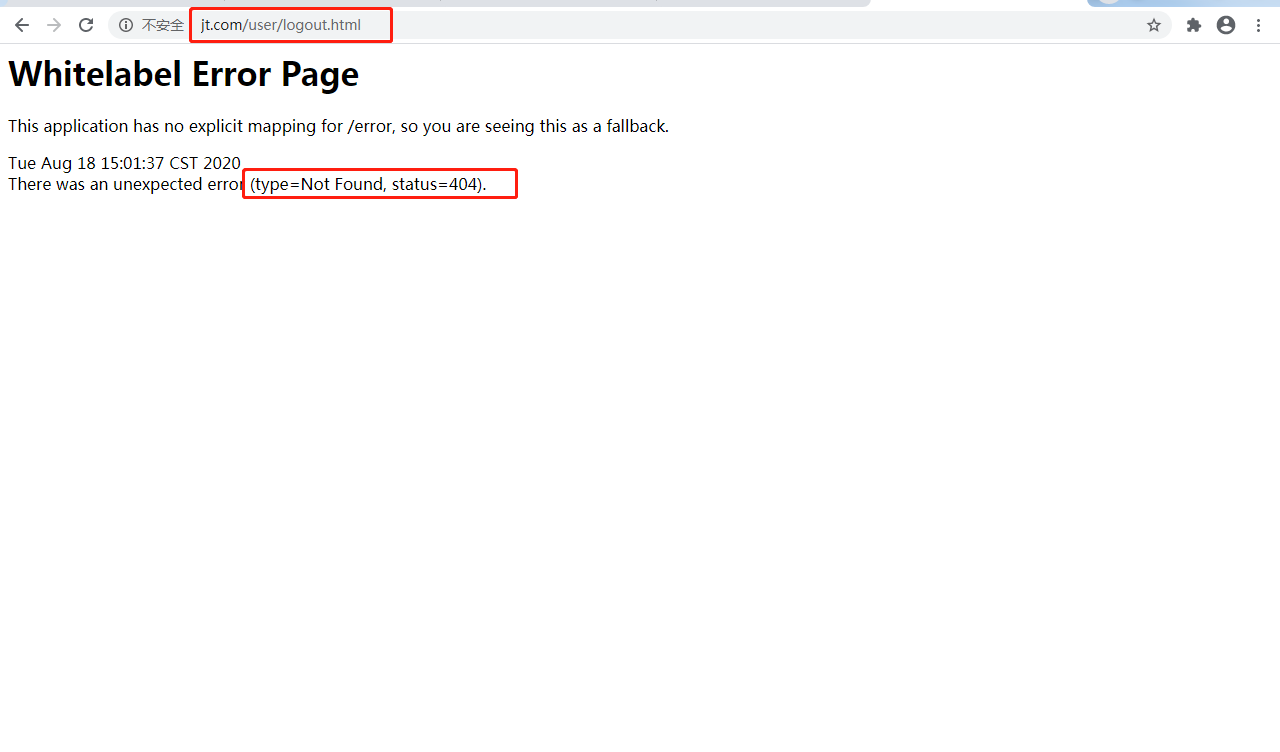Click the text '(type=Not Found, status=404).'
The height and width of the screenshot is (752, 1280).
(x=368, y=184)
